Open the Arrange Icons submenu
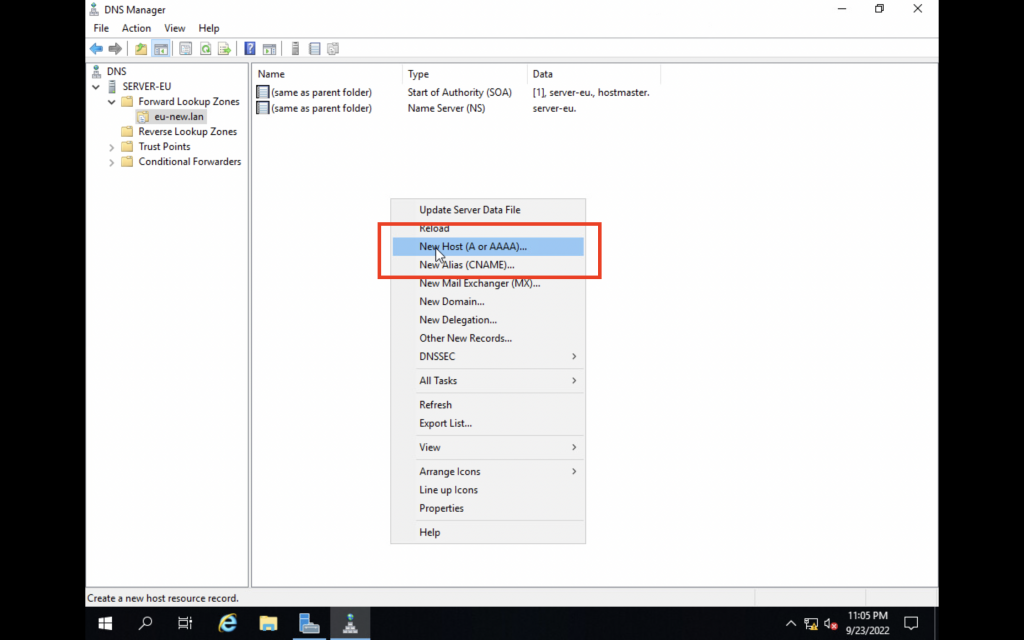Viewport: 1024px width, 640px height. click(488, 472)
